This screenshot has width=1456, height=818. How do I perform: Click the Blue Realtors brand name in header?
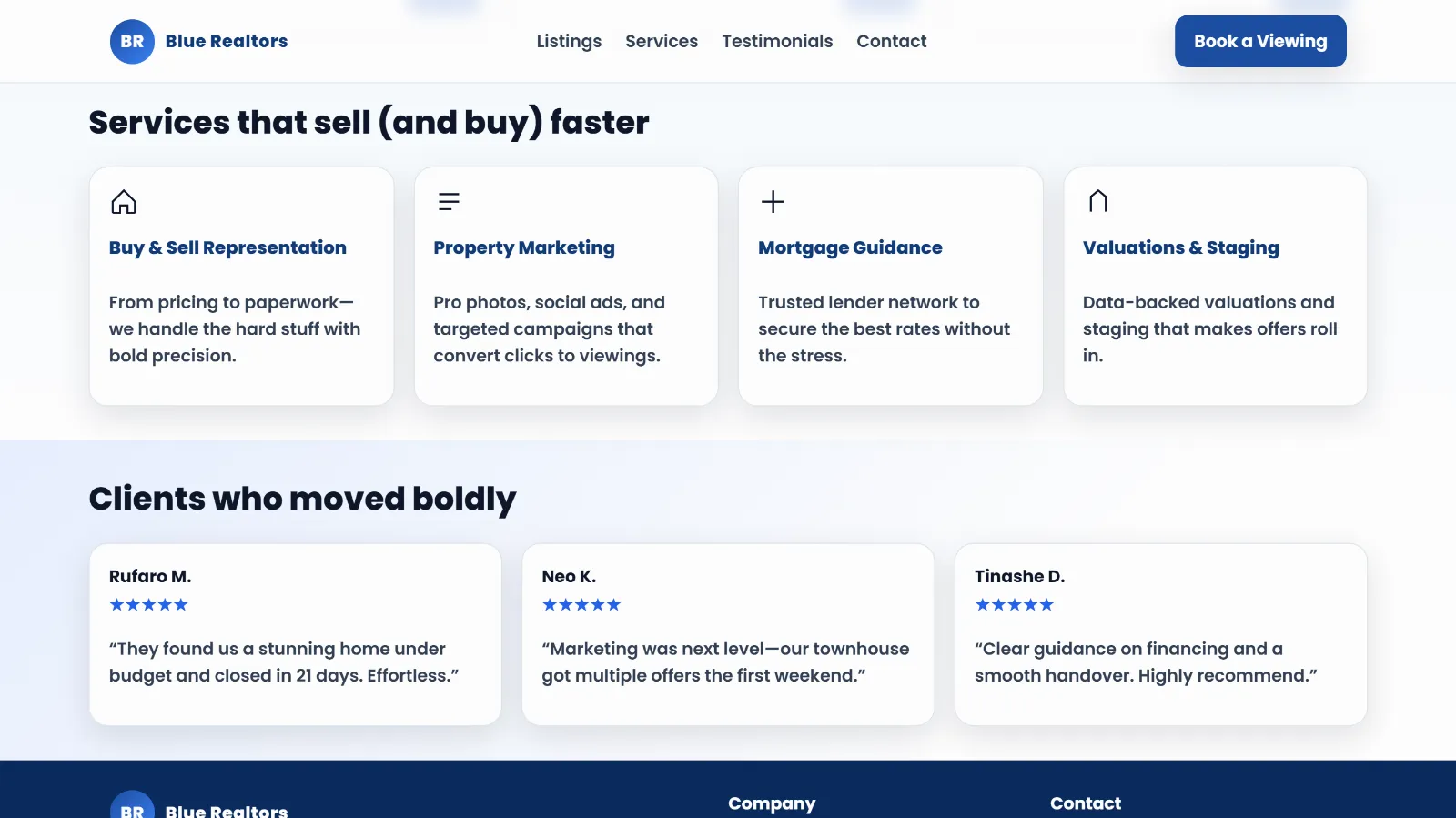[227, 42]
